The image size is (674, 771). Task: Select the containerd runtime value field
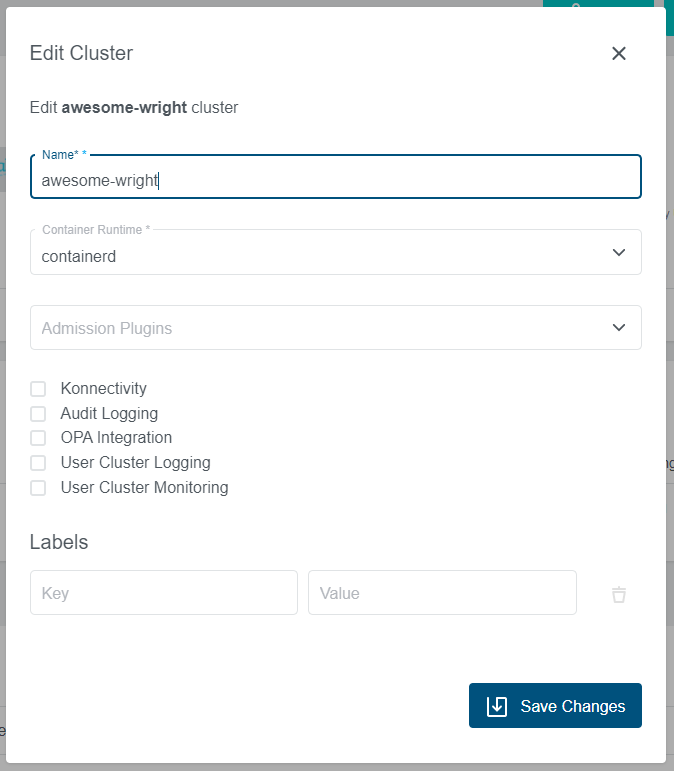pyautogui.click(x=300, y=256)
